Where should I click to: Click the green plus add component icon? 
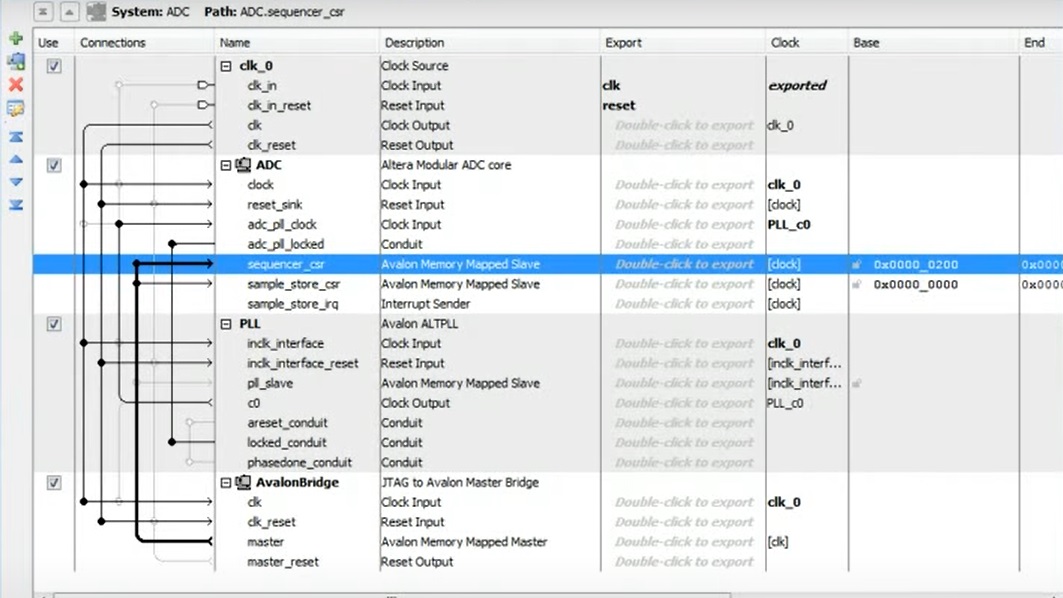(x=15, y=39)
